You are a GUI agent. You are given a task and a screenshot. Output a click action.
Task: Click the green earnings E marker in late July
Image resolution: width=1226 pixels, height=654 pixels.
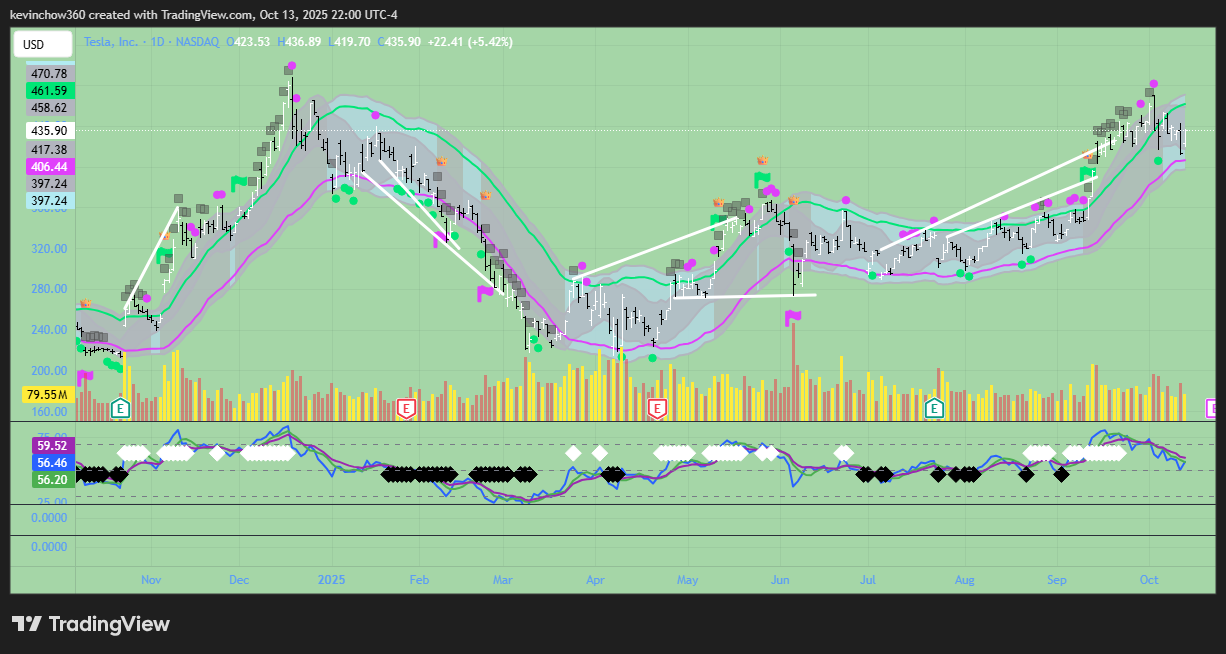[935, 407]
